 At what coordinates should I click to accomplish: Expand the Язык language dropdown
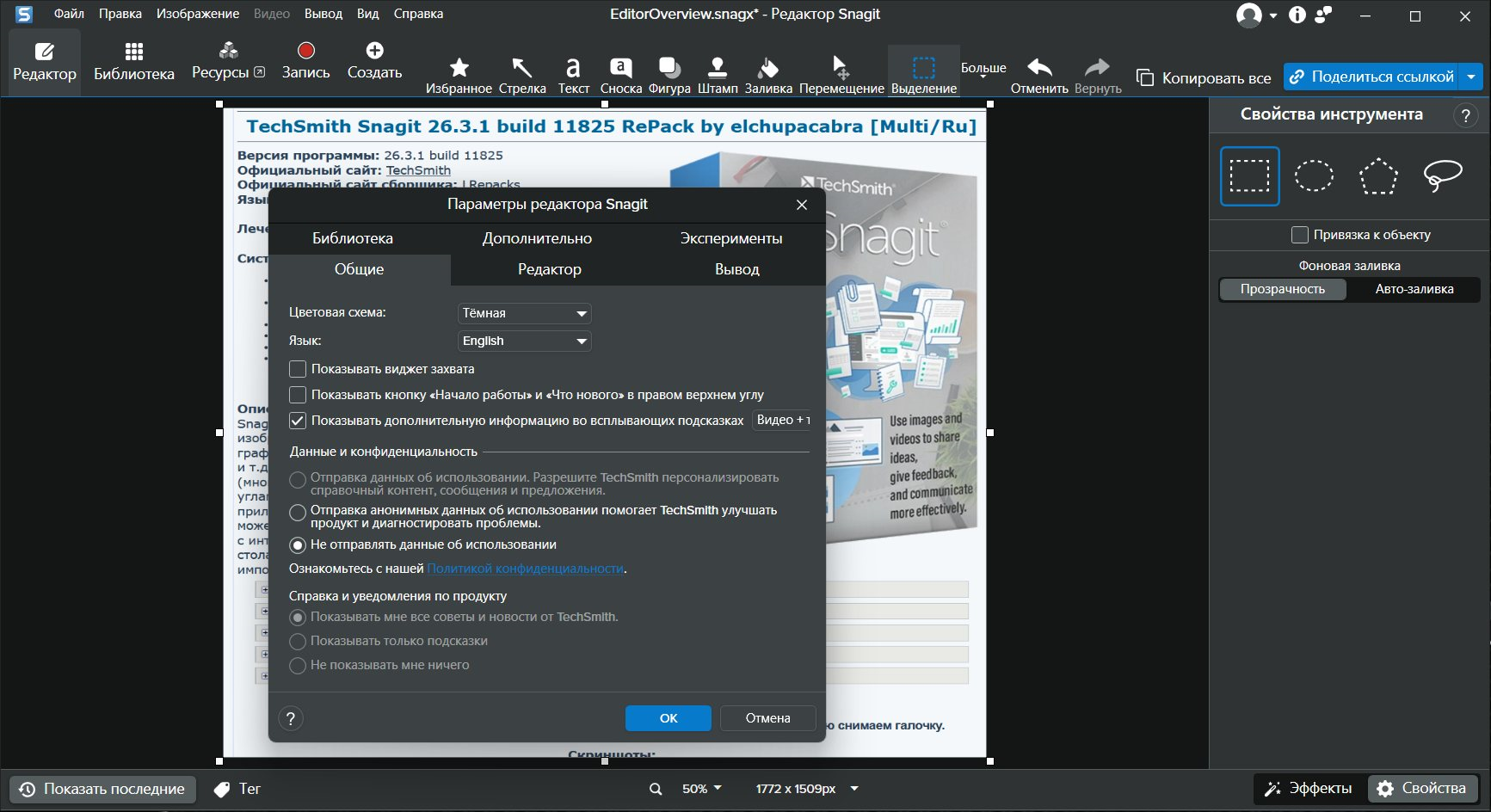(525, 341)
